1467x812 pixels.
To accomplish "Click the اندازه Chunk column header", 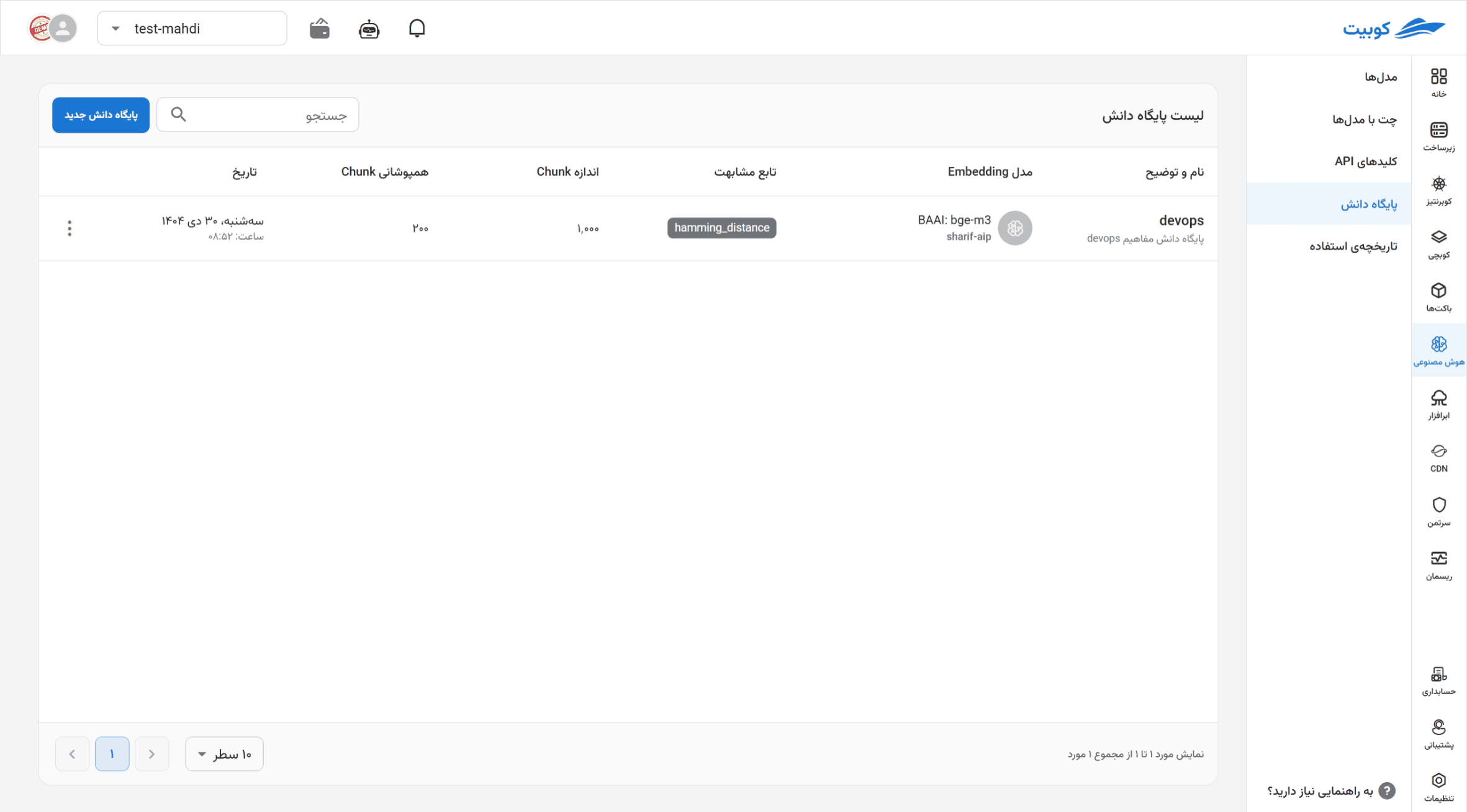I will 567,172.
